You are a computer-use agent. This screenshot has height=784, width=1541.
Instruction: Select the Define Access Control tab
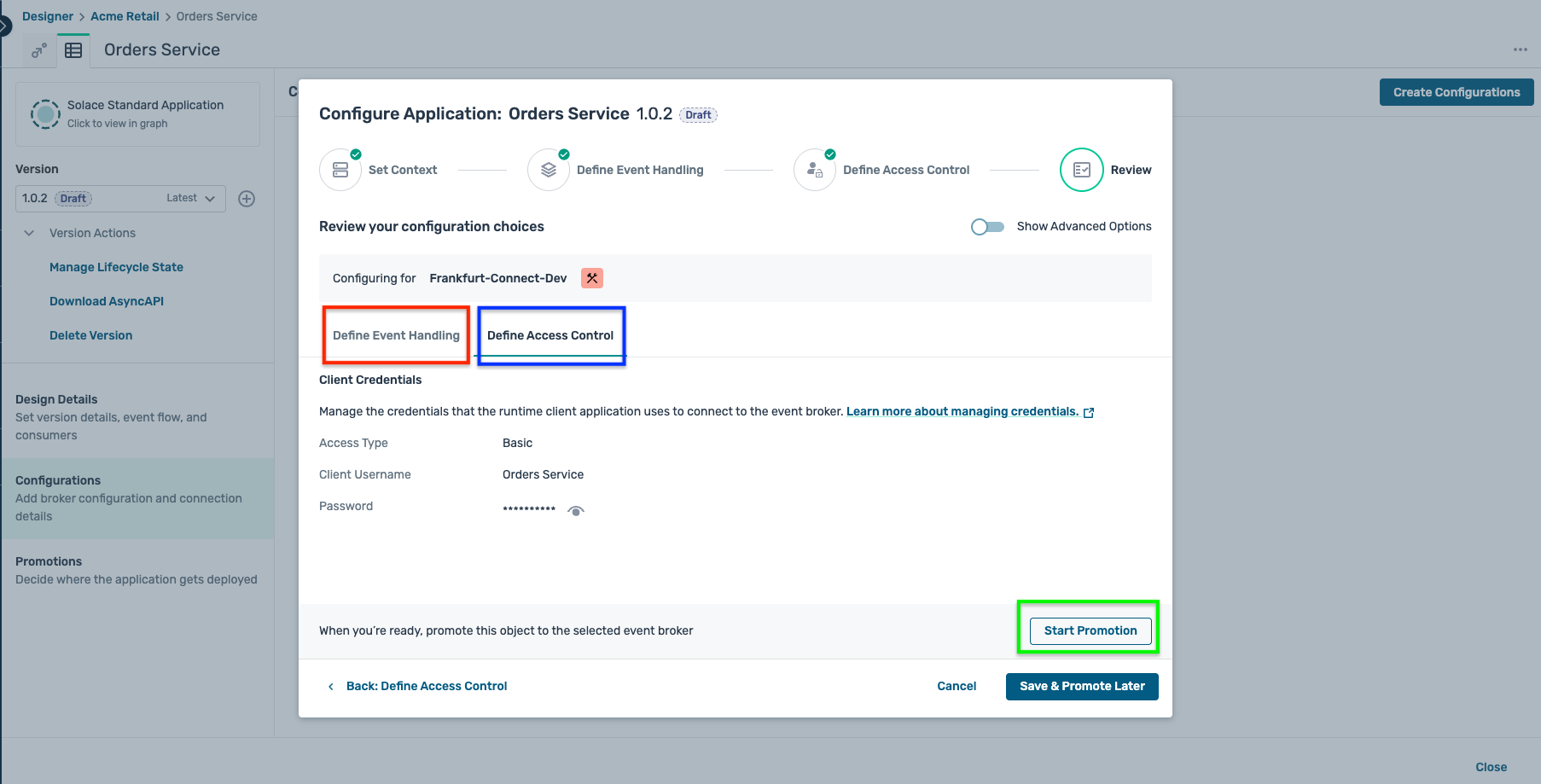click(x=550, y=335)
